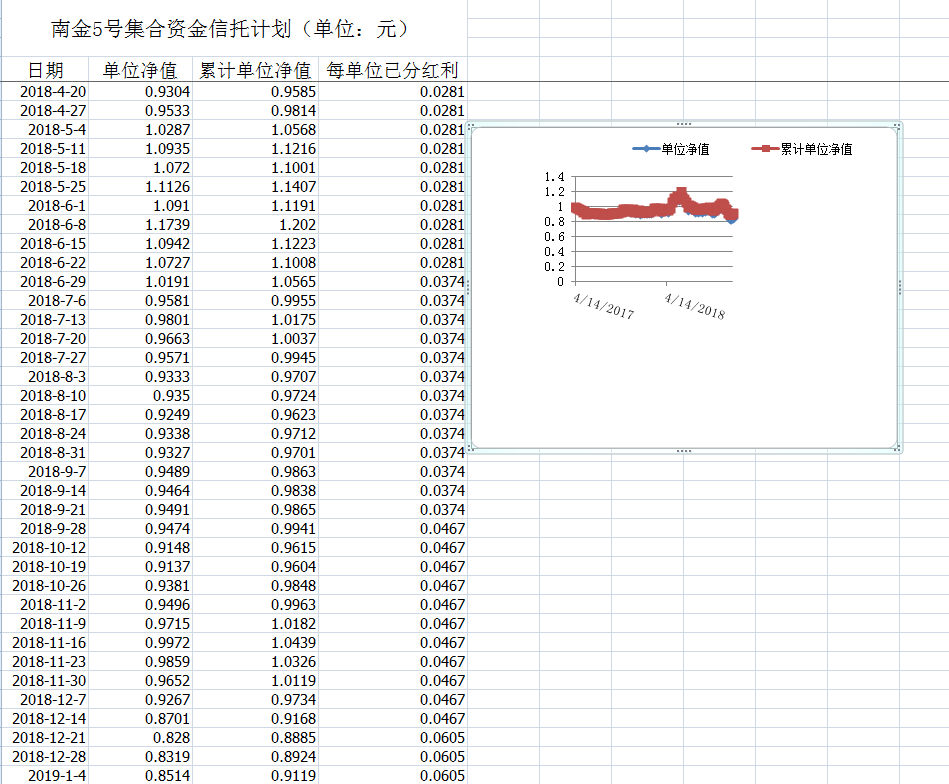Select date cell 2018-7-13
This screenshot has height=784, width=949.
pyautogui.click(x=45, y=320)
